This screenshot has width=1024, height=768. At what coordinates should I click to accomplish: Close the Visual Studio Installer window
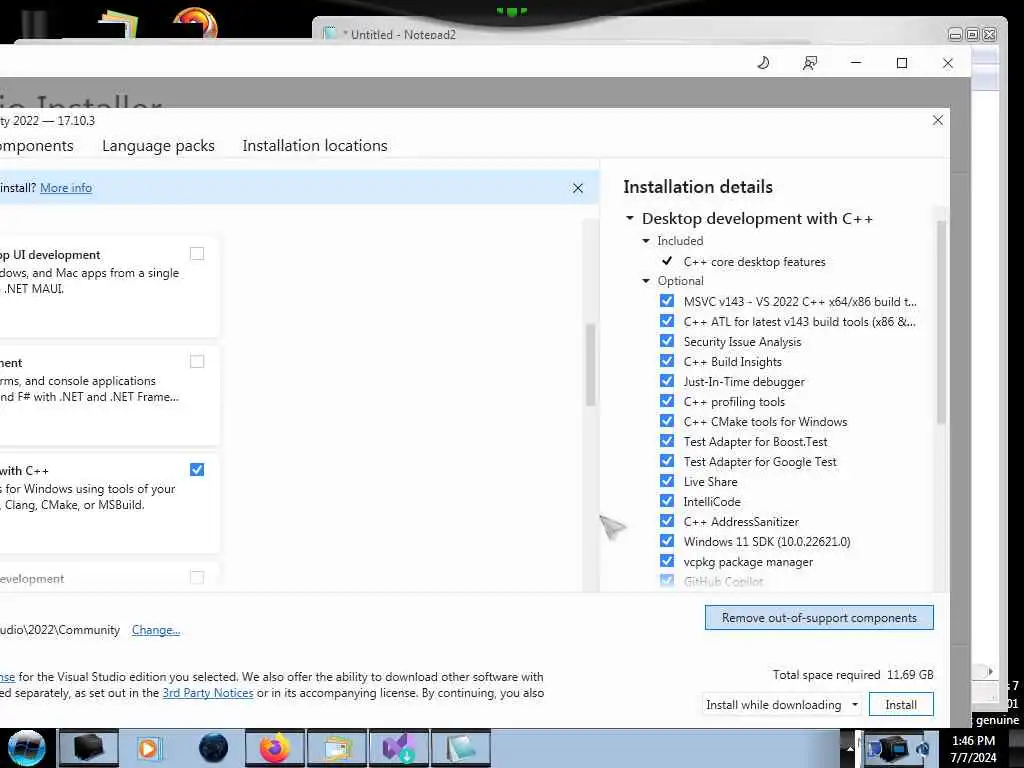(948, 63)
